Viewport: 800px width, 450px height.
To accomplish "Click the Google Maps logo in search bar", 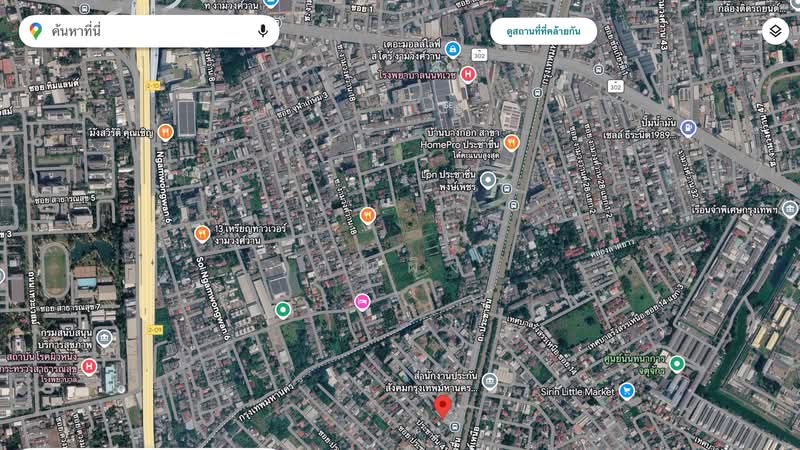I will click(x=36, y=31).
